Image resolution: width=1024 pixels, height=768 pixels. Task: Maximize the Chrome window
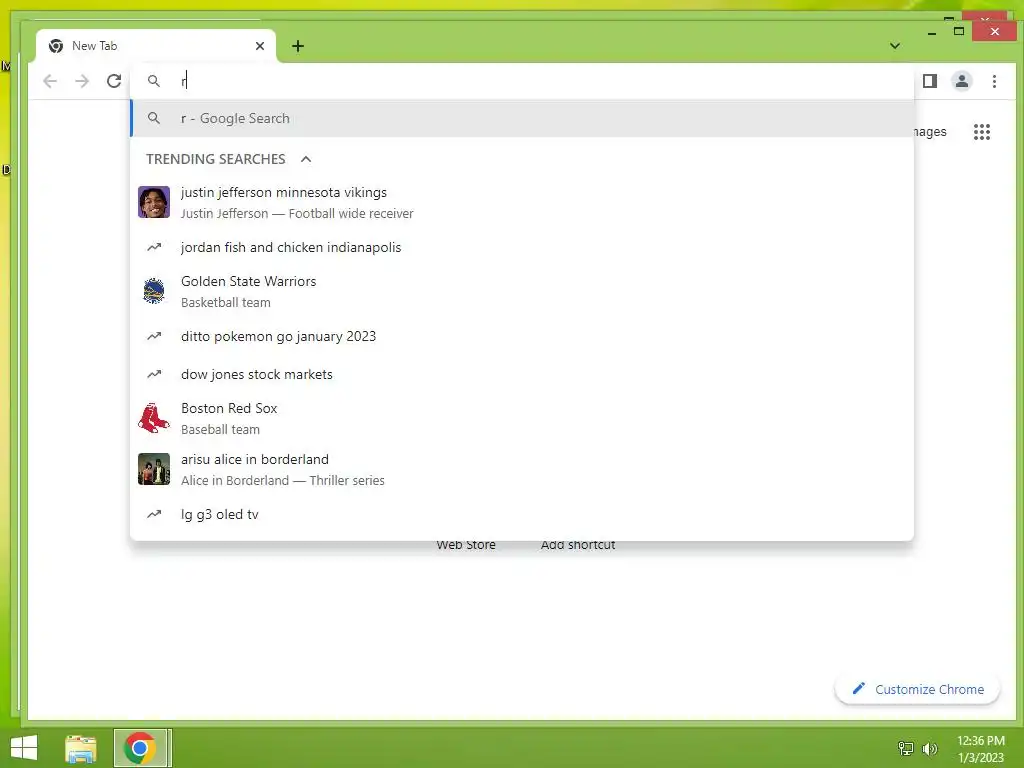click(x=959, y=31)
